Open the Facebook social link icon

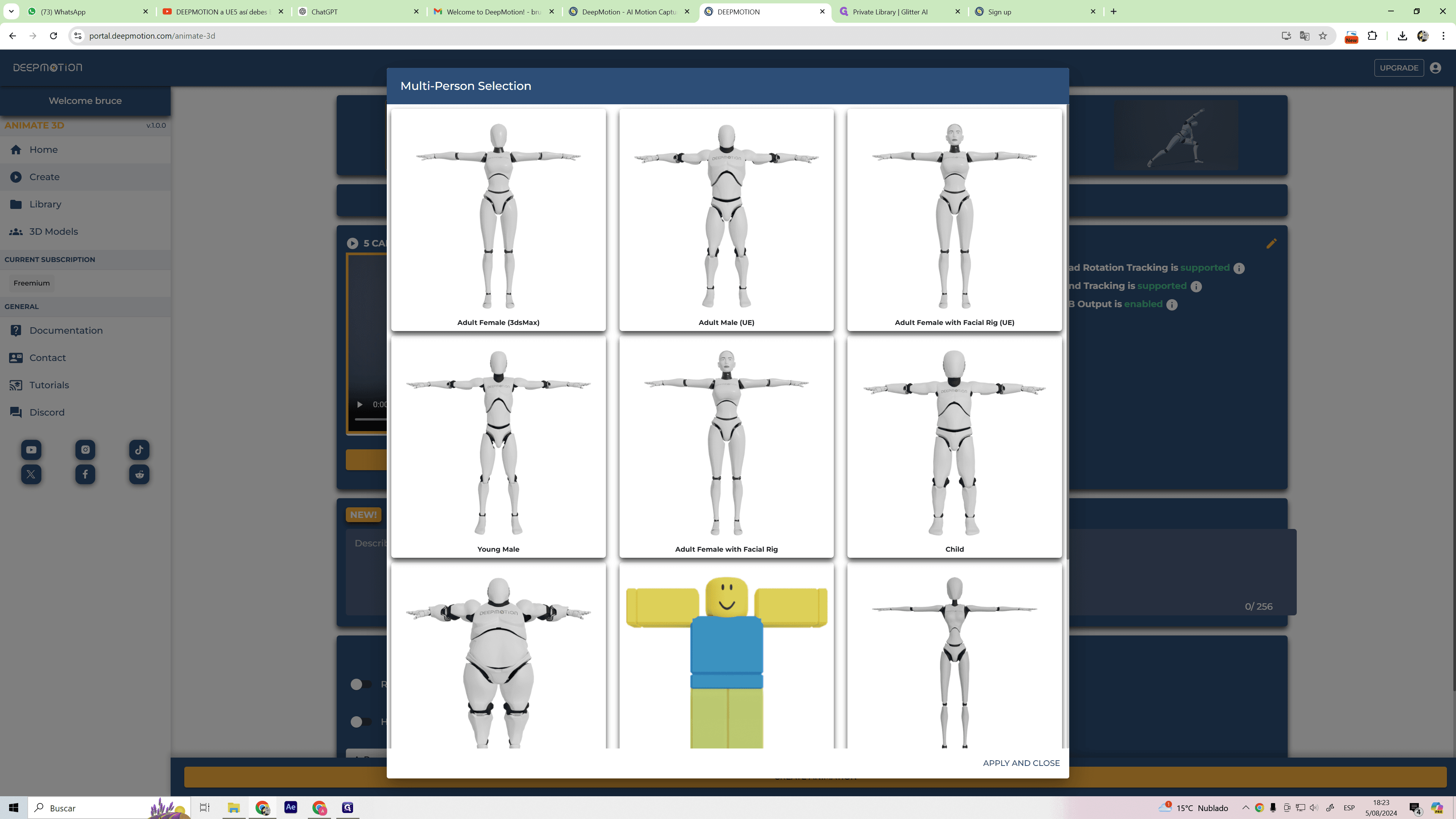85,474
